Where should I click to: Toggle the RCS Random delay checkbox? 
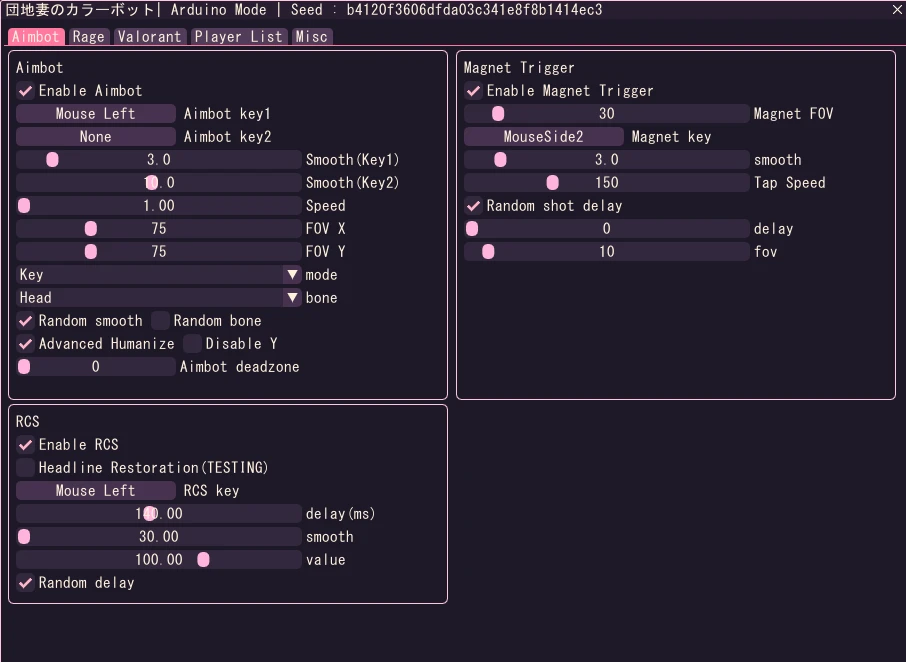[x=25, y=583]
